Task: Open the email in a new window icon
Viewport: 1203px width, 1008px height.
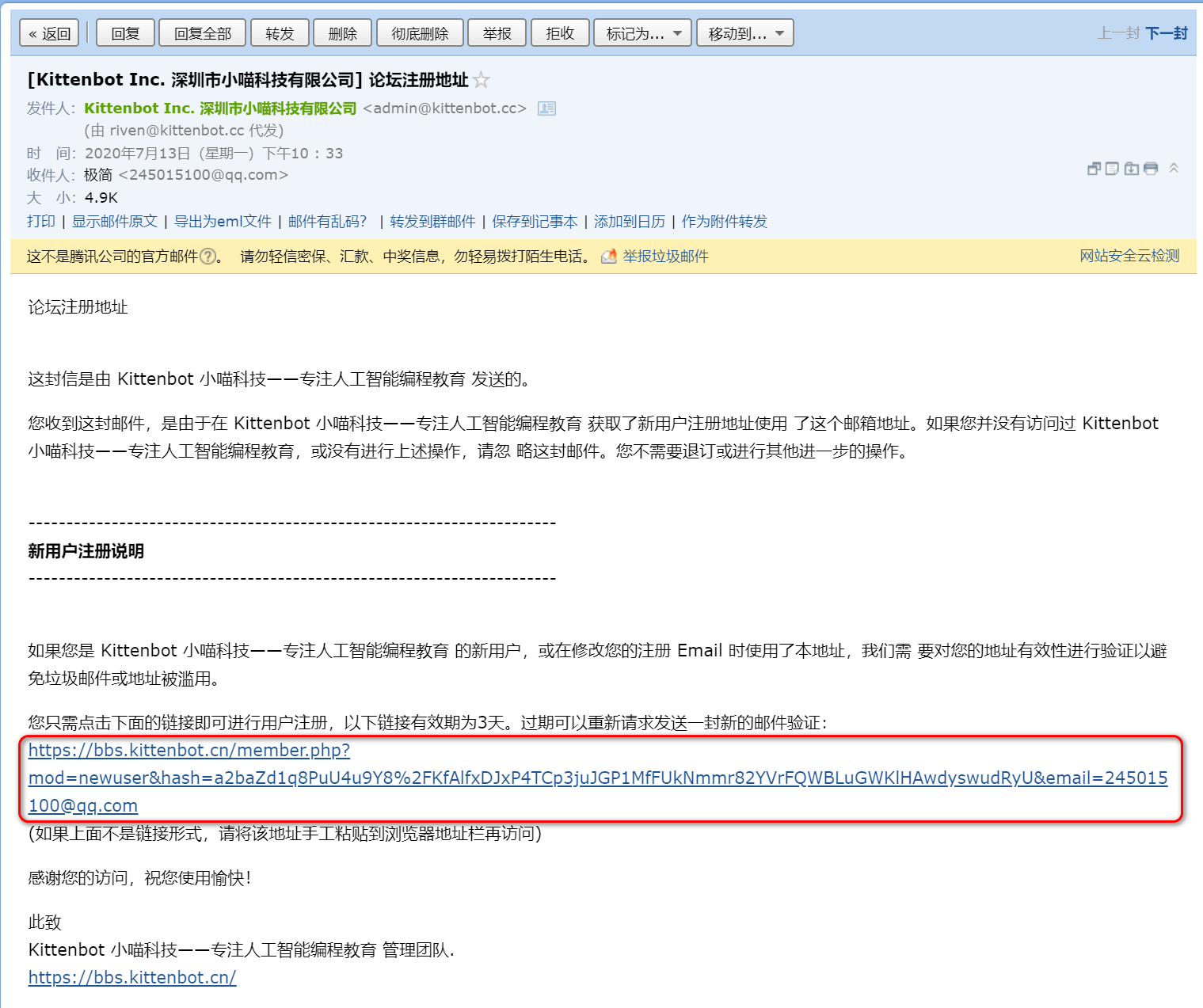Action: [x=1094, y=168]
